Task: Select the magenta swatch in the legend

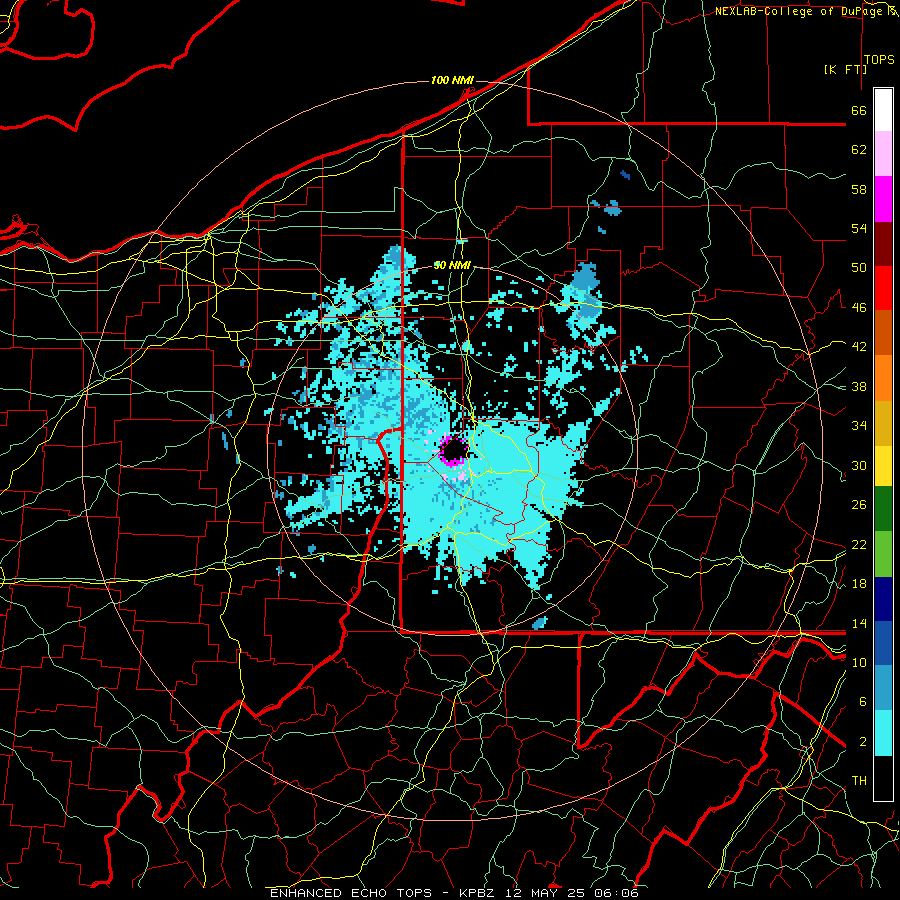Action: click(883, 199)
